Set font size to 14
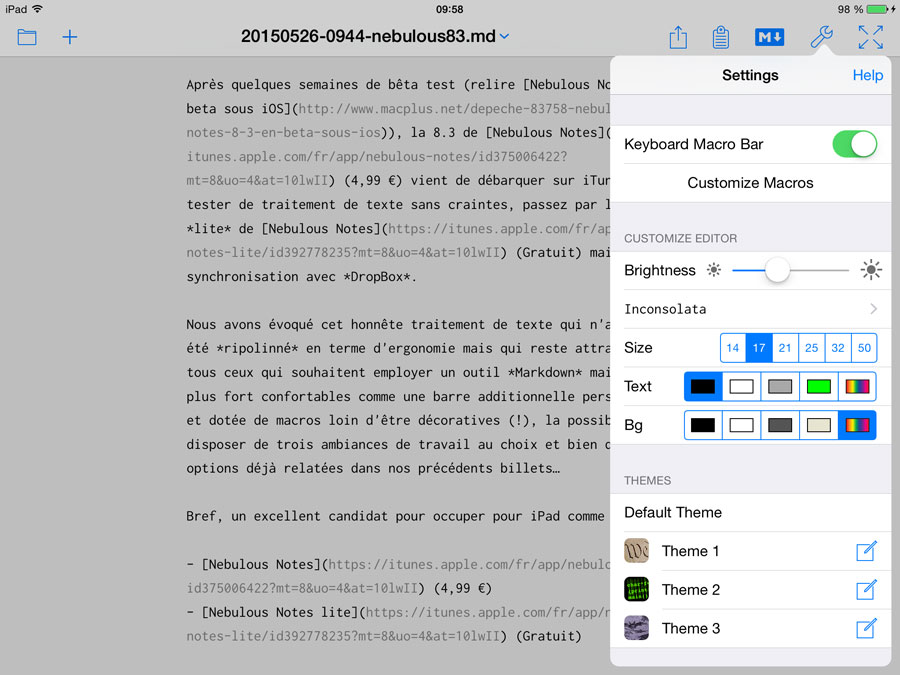This screenshot has width=900, height=675. 732,348
